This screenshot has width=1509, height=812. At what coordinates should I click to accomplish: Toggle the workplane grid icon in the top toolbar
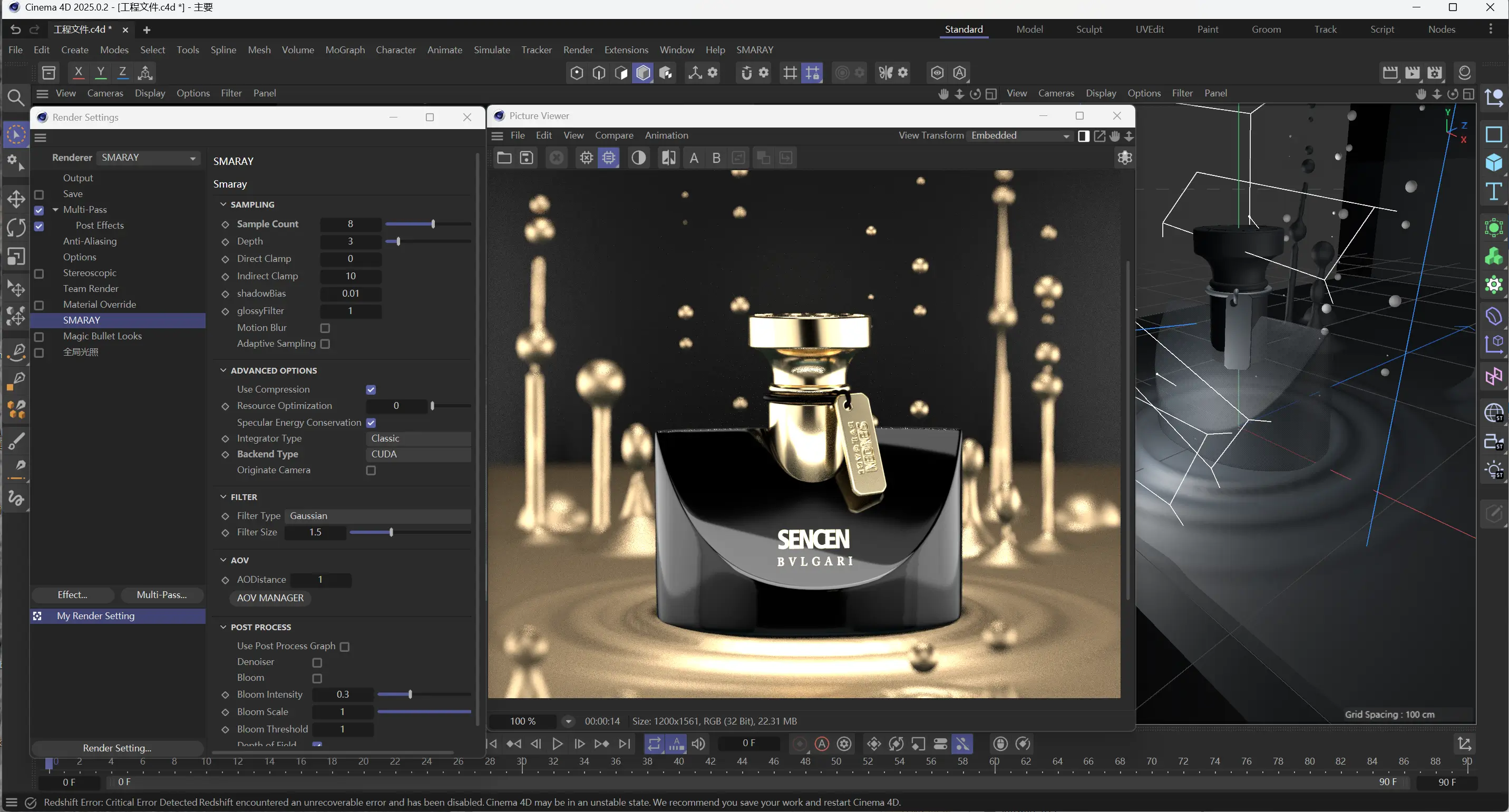pos(789,72)
